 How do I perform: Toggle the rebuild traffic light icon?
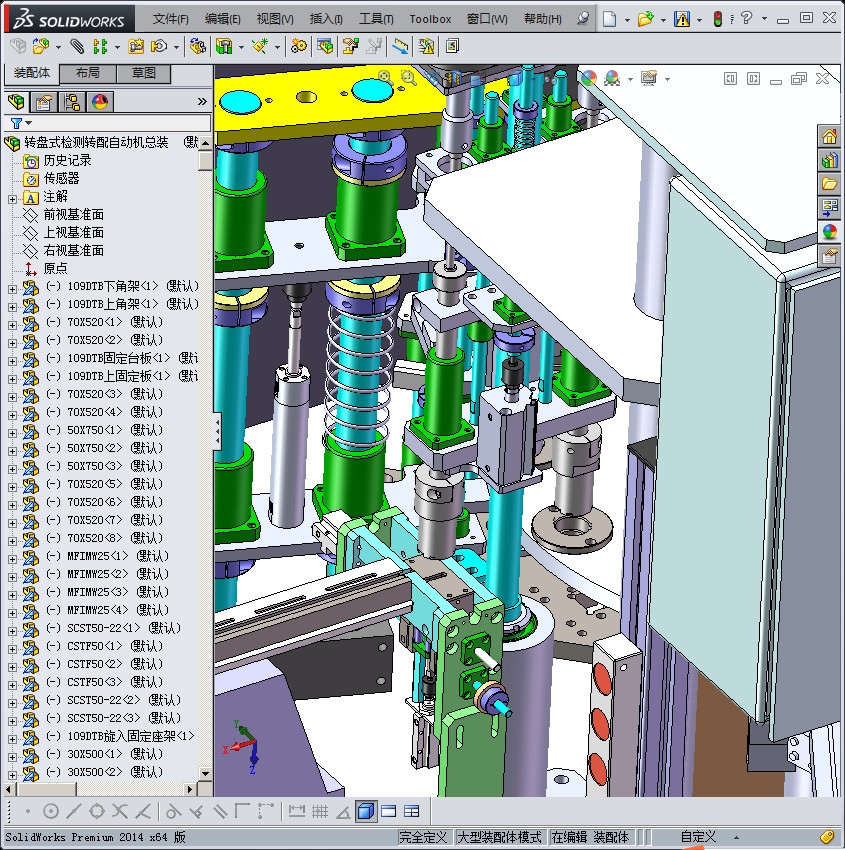(x=717, y=19)
